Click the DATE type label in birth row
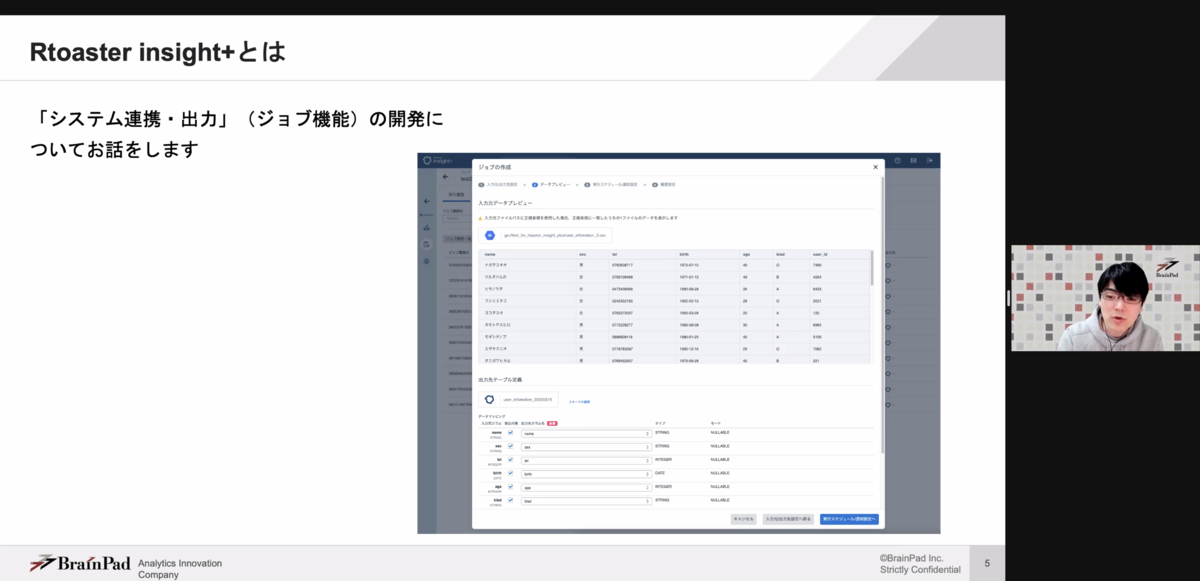This screenshot has width=1200, height=581. click(x=660, y=473)
